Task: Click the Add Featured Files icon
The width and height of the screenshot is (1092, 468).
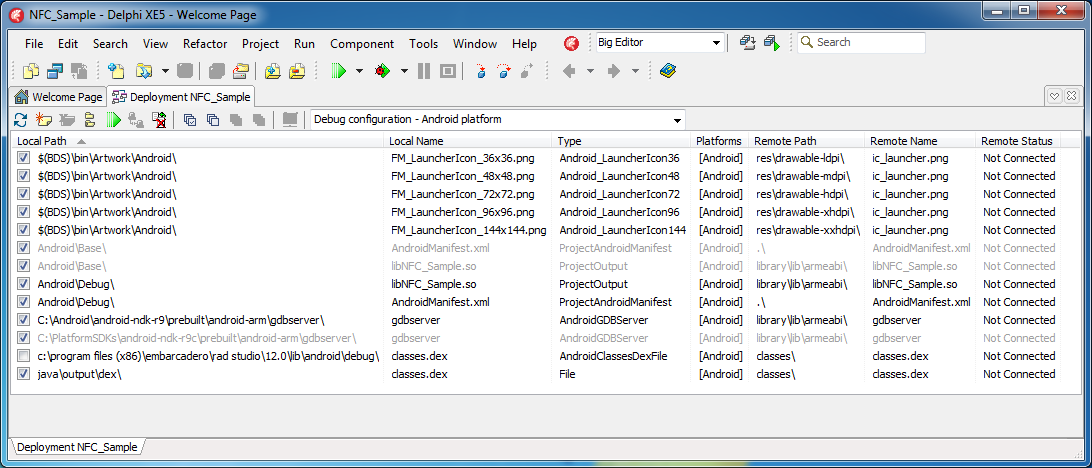Action: point(90,120)
